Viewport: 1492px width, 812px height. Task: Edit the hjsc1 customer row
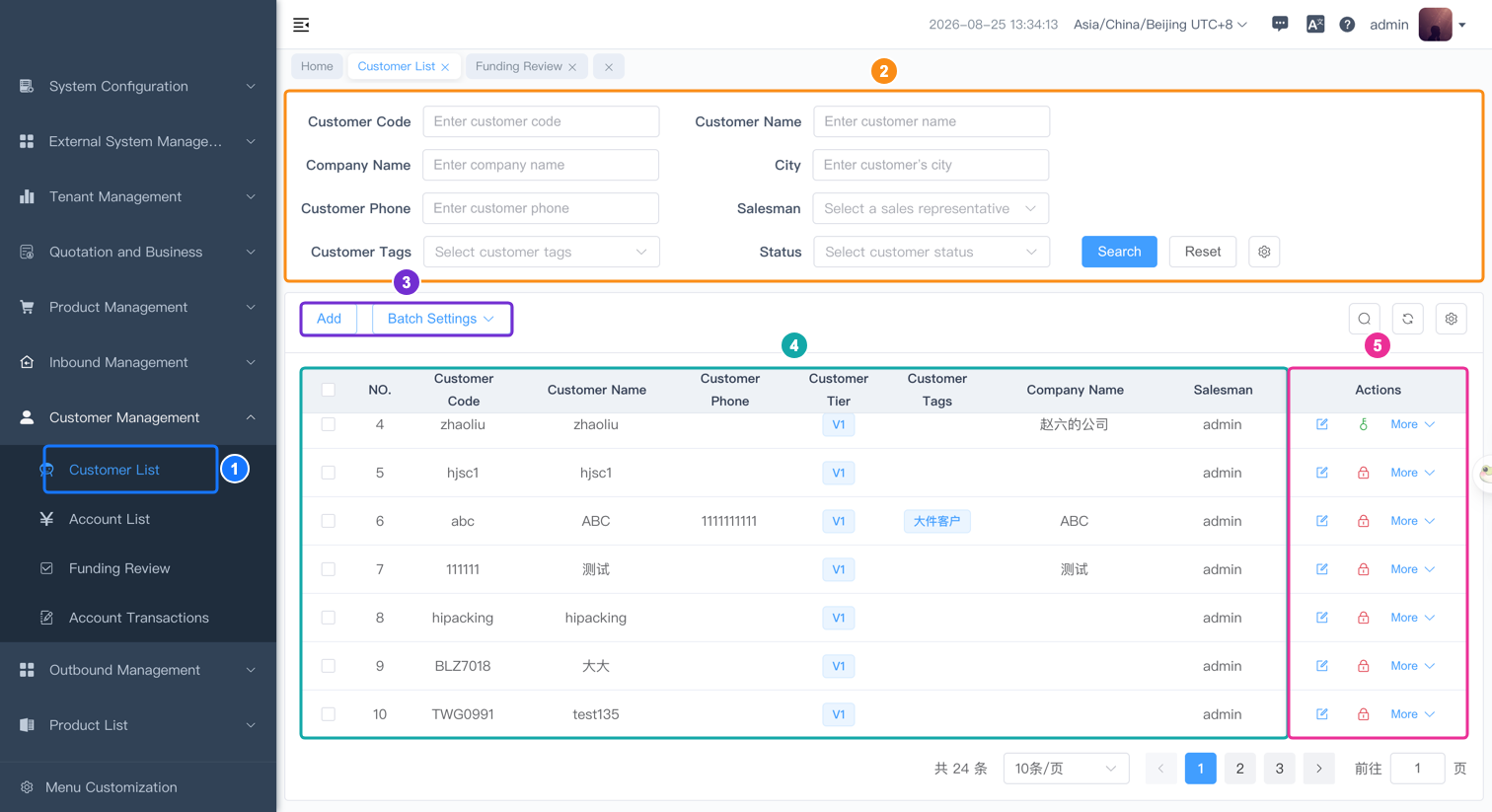pyautogui.click(x=1322, y=473)
